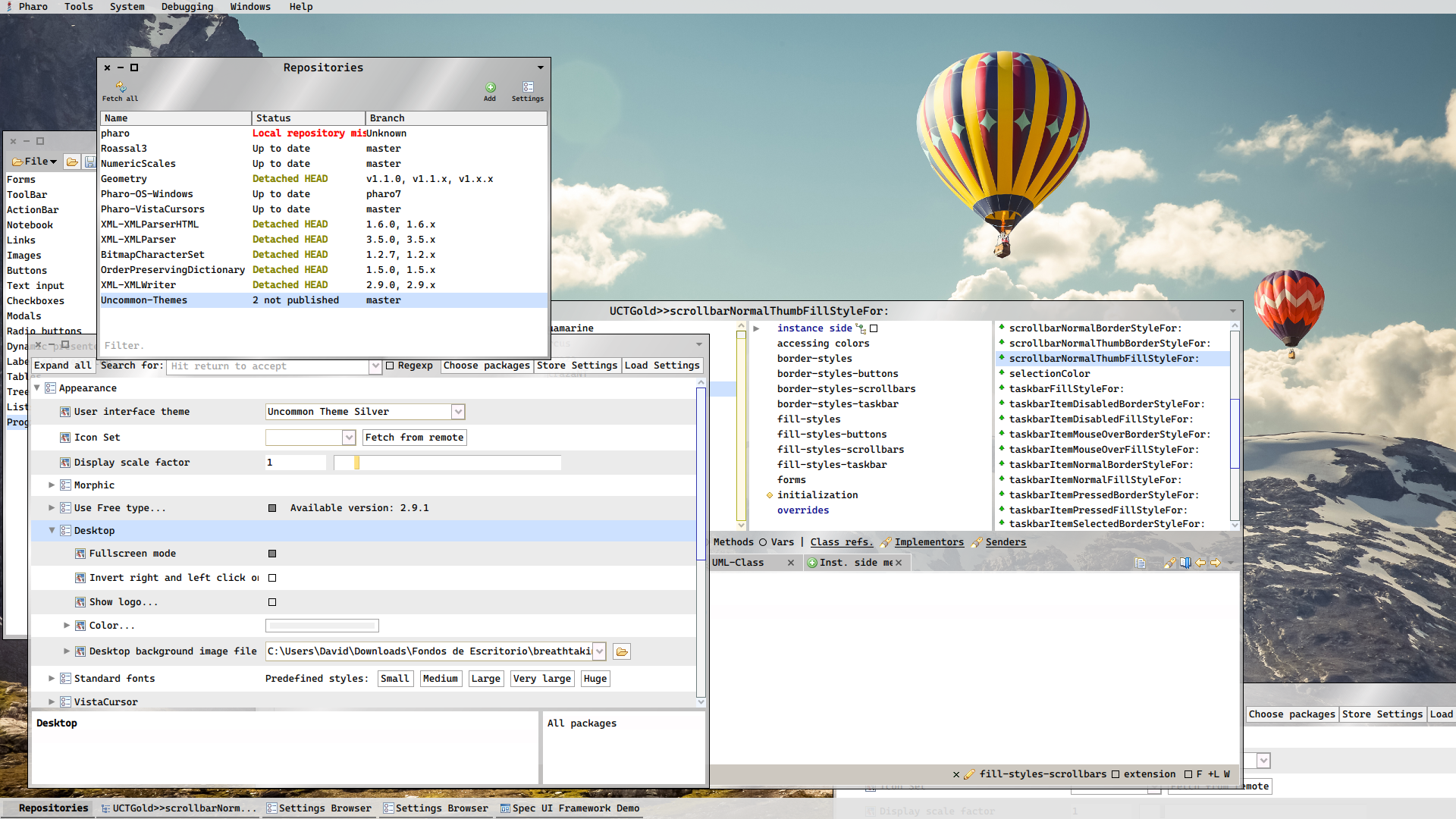This screenshot has width=1456, height=819.
Task: Switch to the UML-Class tab
Action: 738,563
